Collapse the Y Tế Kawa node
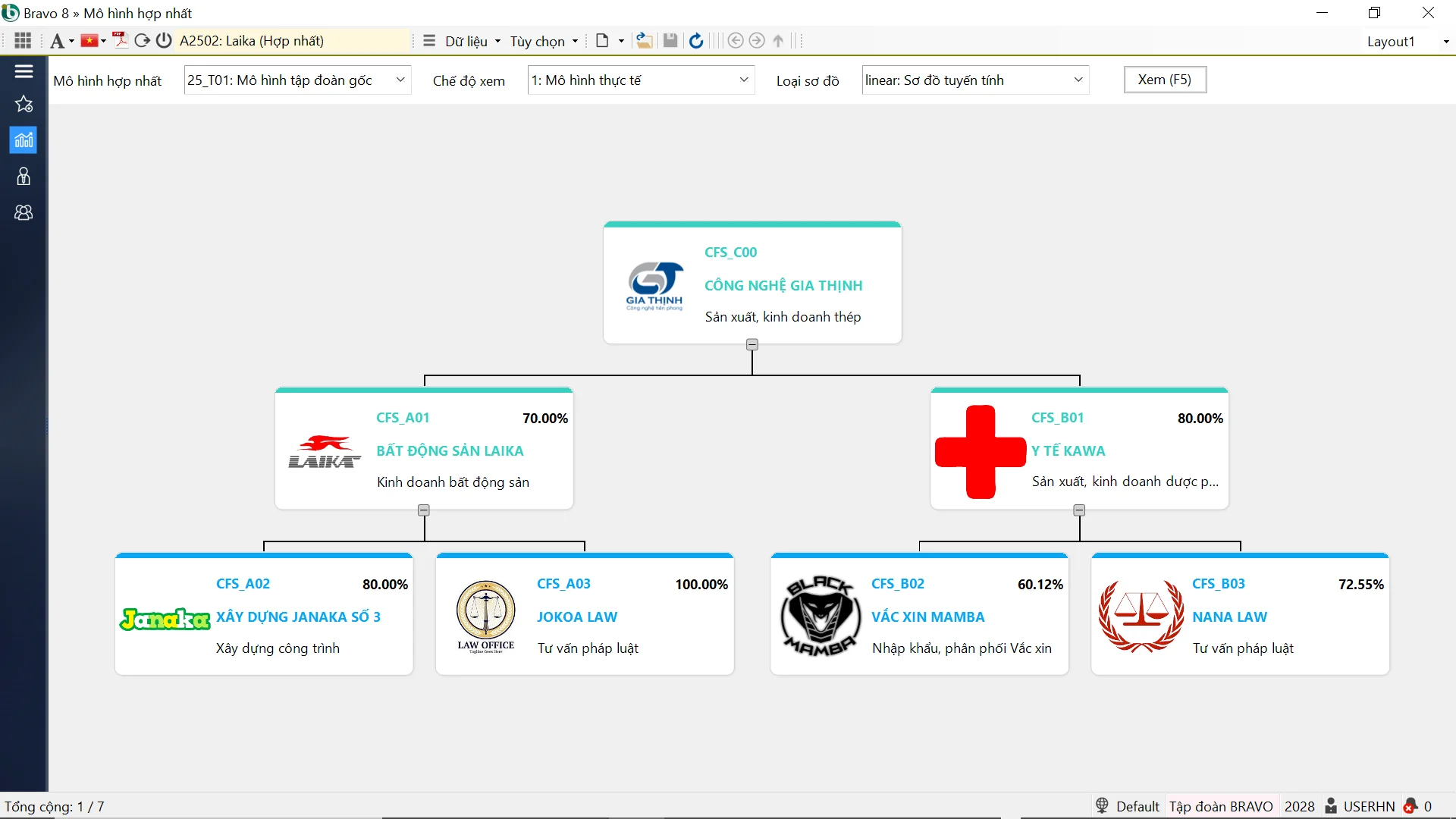This screenshot has width=1456, height=819. tap(1079, 510)
